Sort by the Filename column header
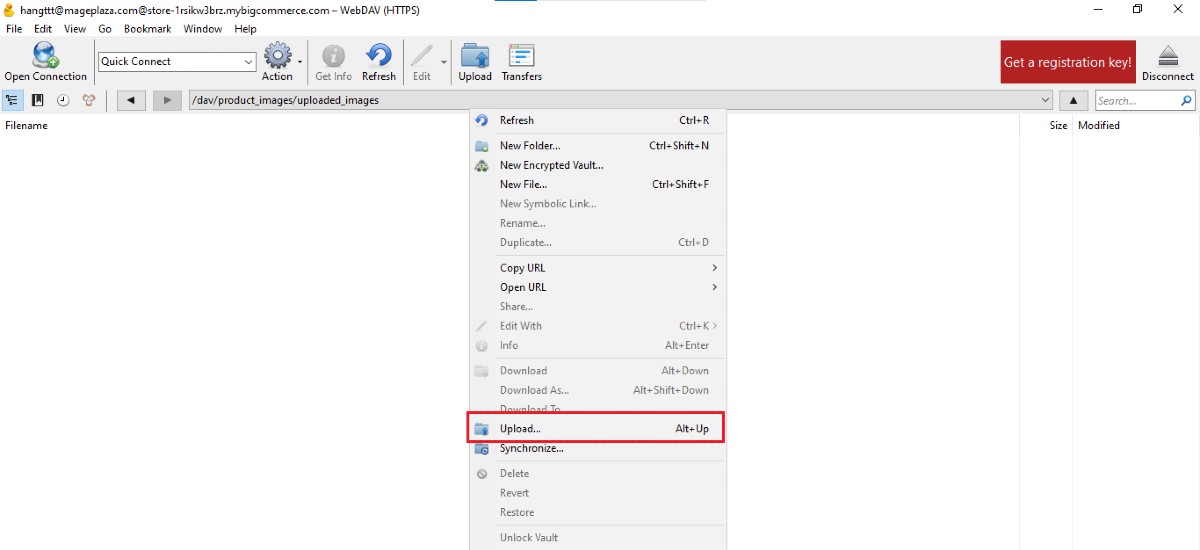The image size is (1200, 550). (x=27, y=126)
